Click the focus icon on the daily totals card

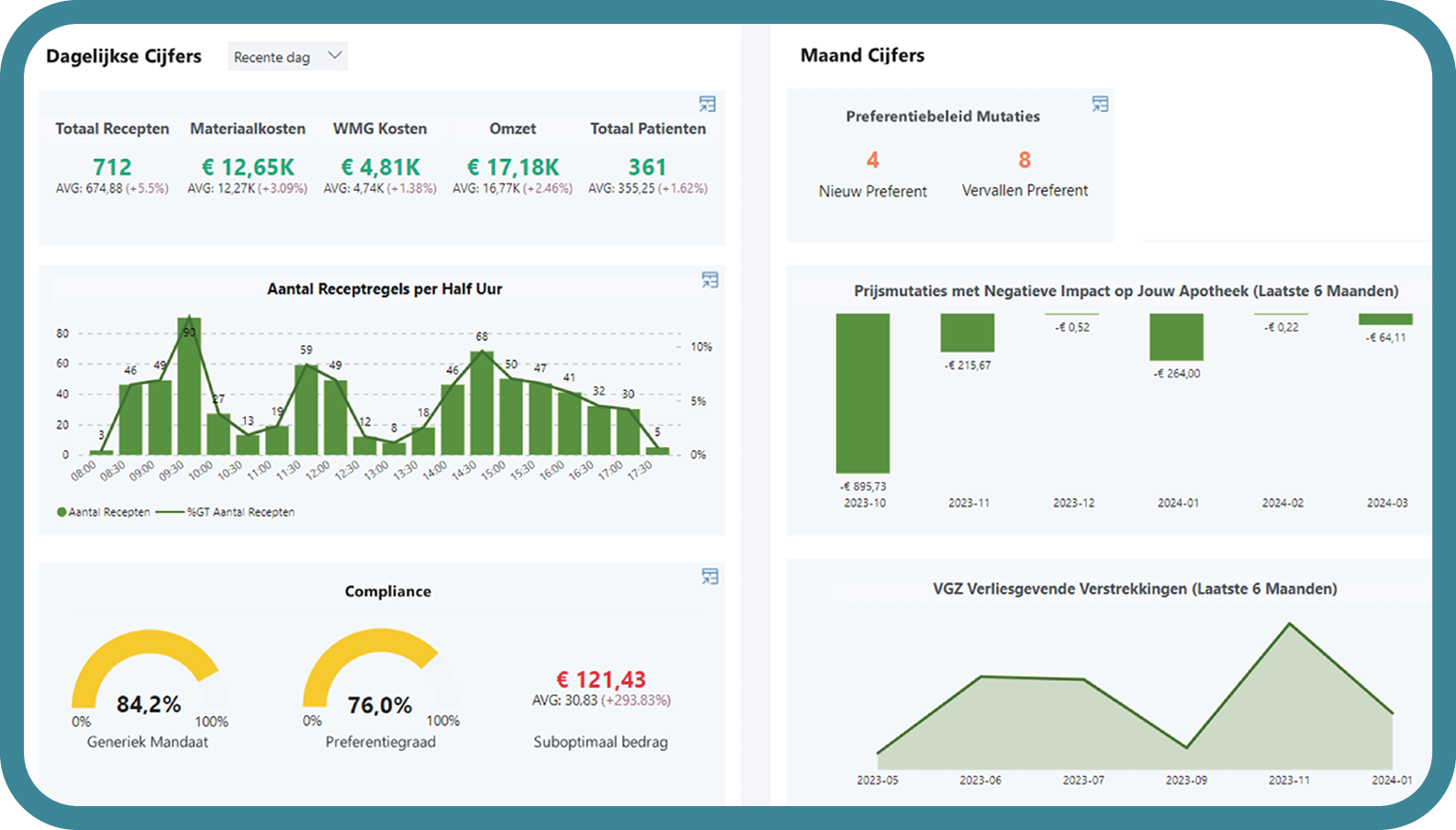[x=707, y=104]
